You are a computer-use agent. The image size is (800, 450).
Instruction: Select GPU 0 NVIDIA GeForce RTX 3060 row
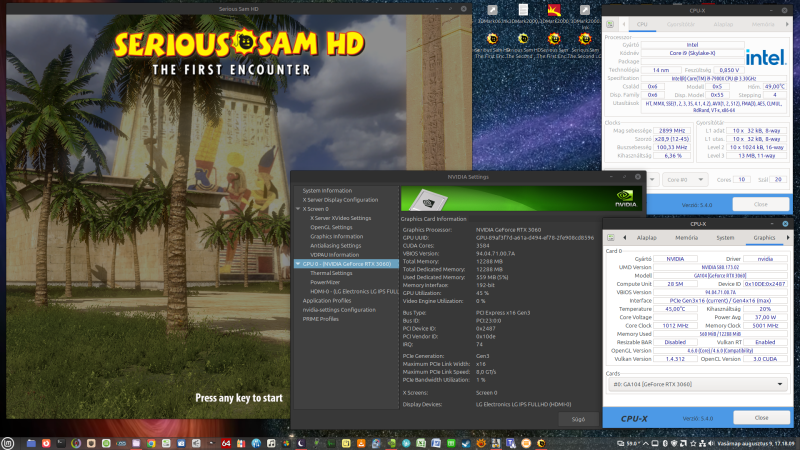coord(346,264)
